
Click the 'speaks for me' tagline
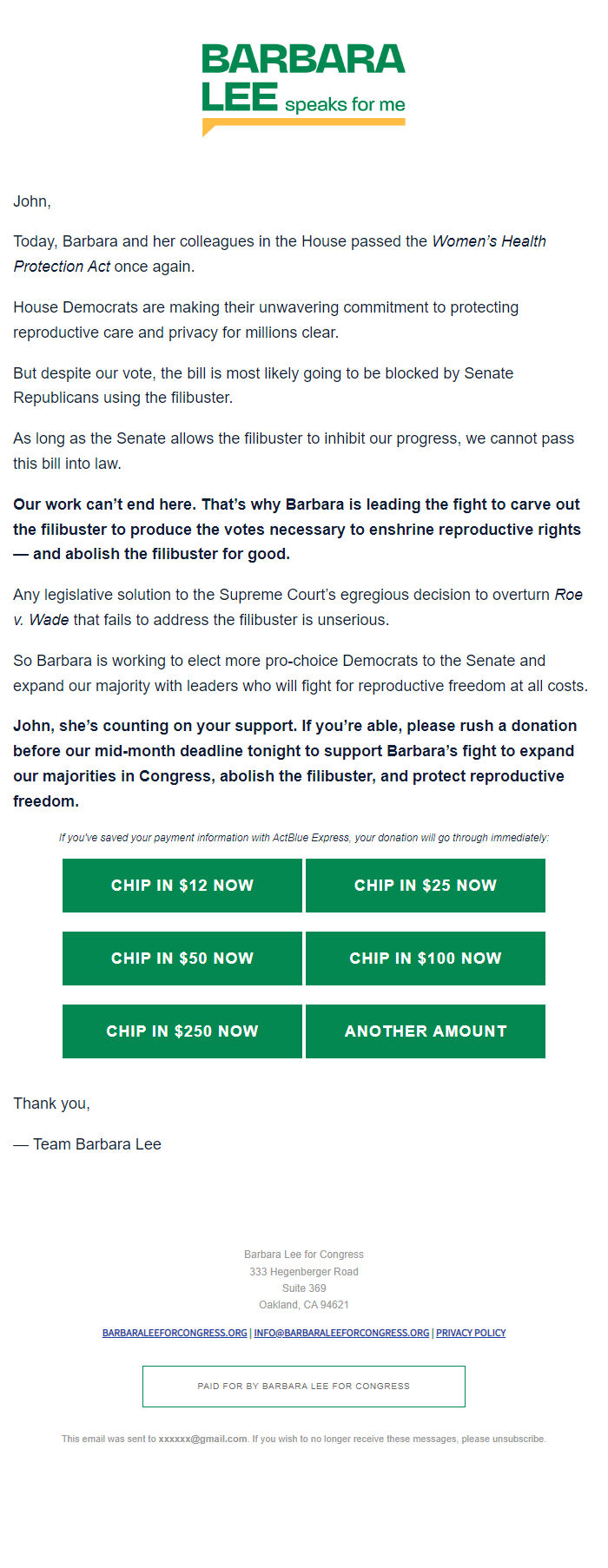345,105
